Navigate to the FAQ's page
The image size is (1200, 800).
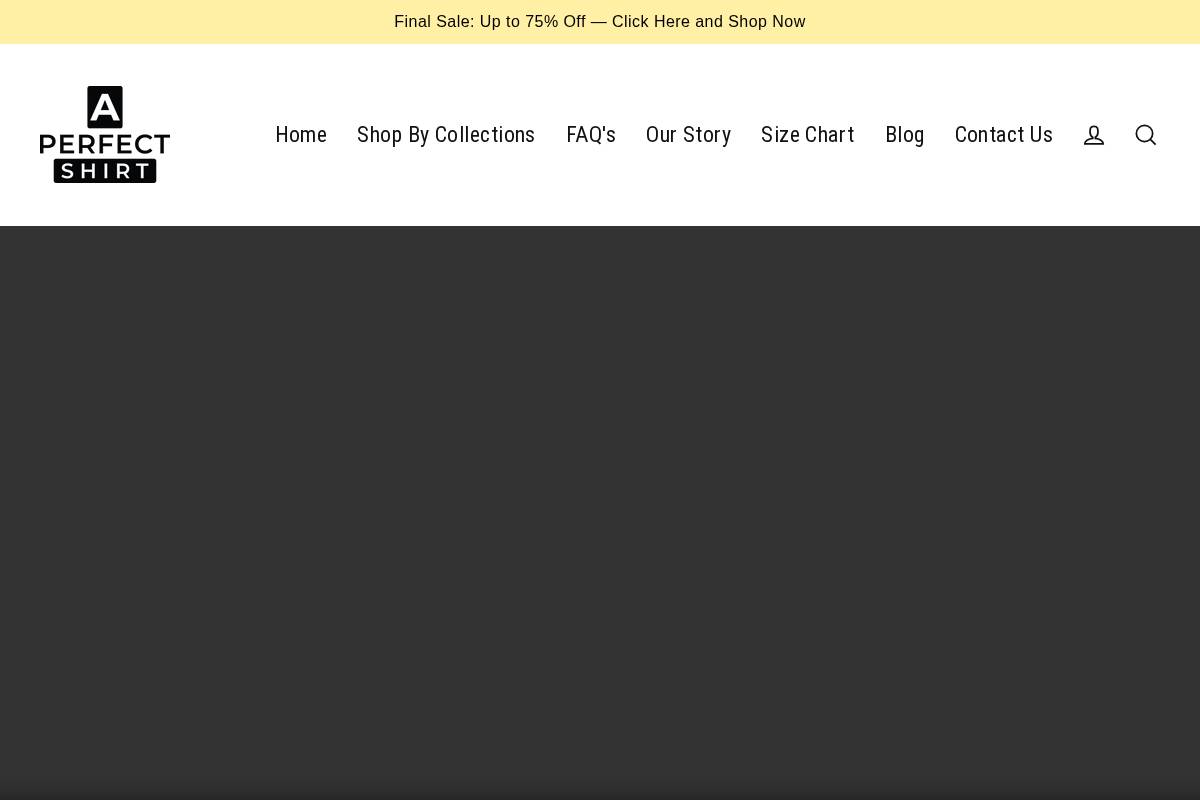click(x=591, y=135)
